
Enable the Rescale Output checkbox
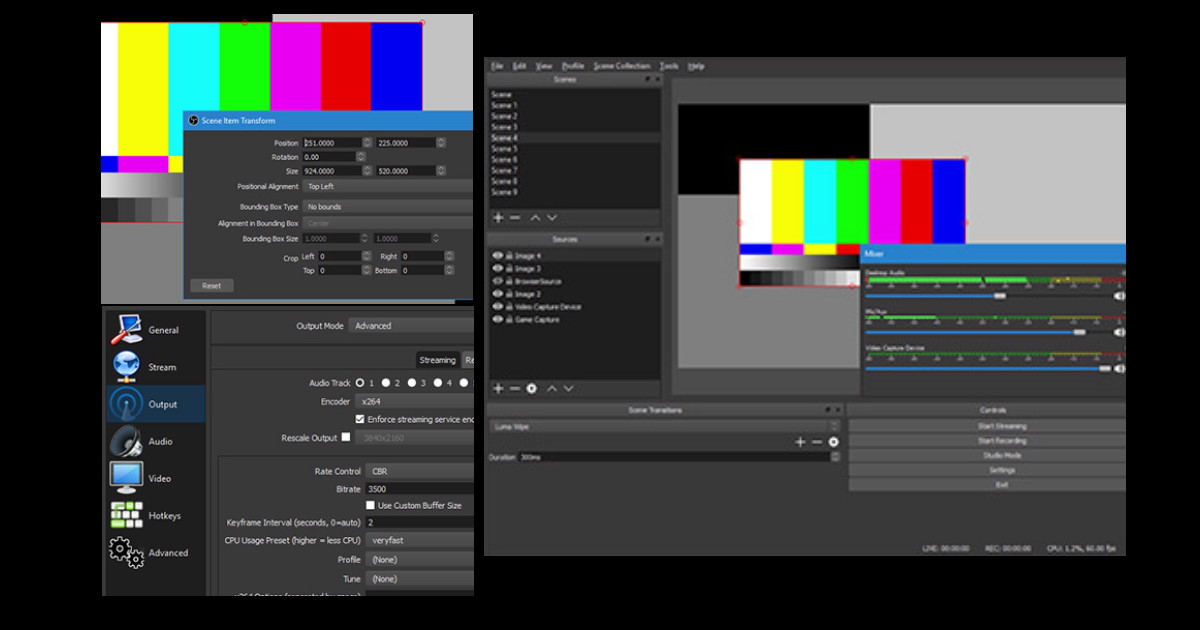346,437
